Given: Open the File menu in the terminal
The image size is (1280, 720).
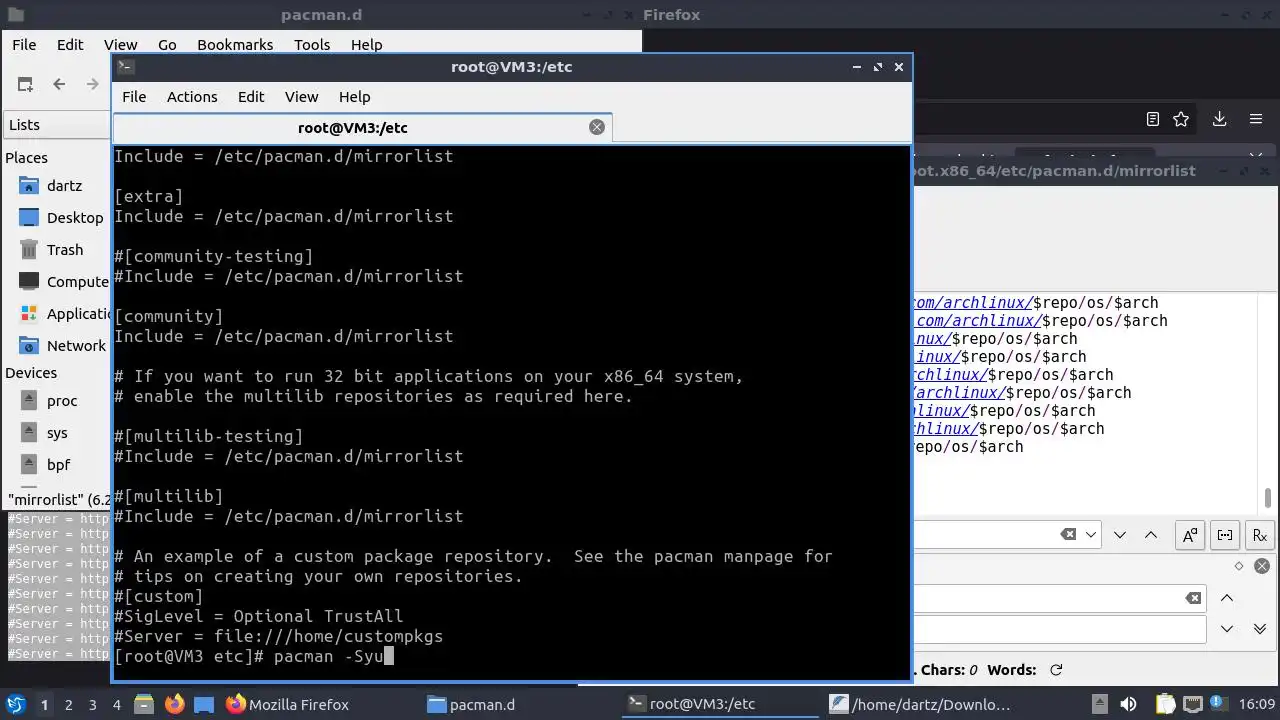Looking at the screenshot, I should 134,97.
